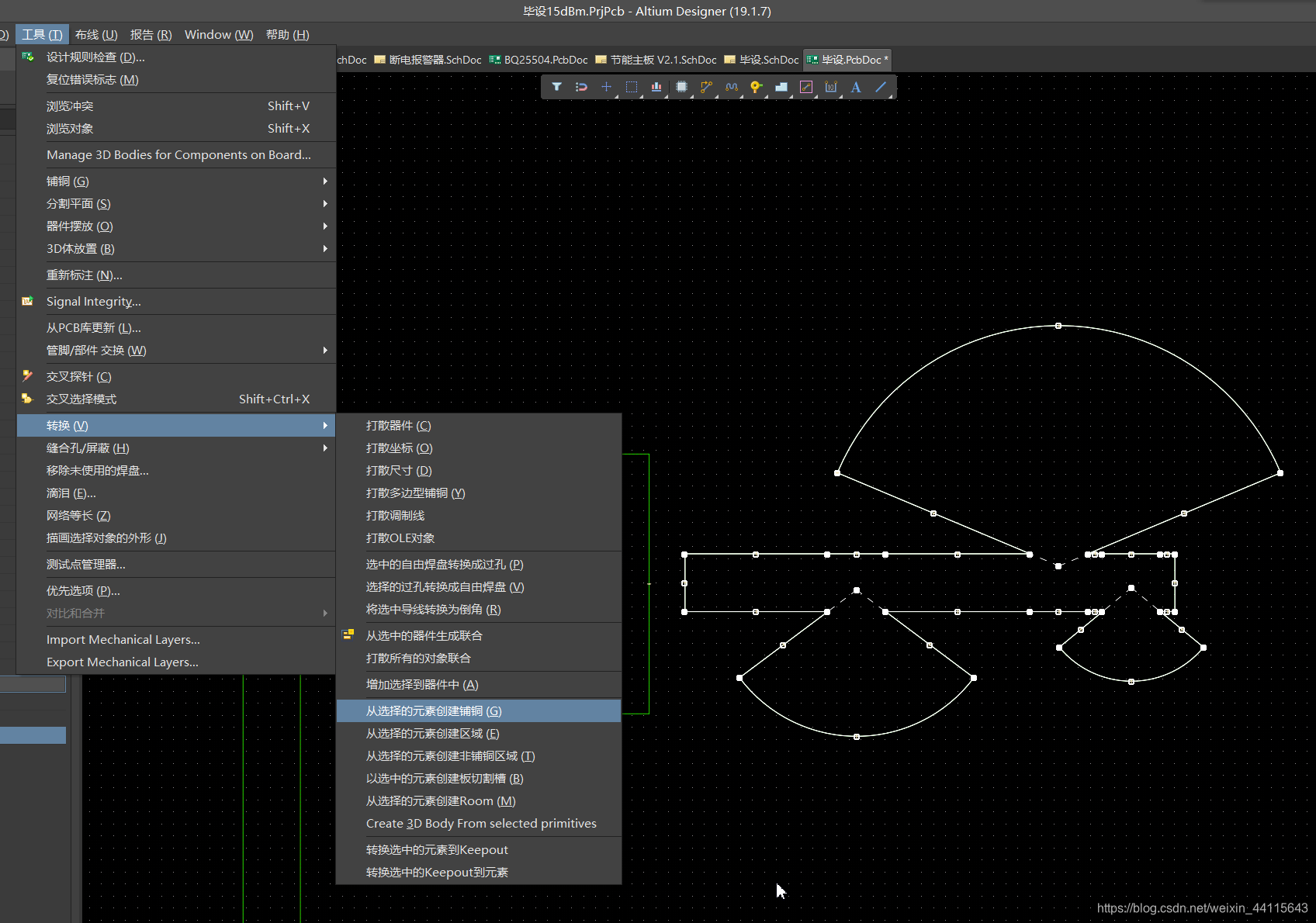Expand the 转换 (V) submenu arrow
The width and height of the screenshot is (1316, 923).
pos(325,425)
